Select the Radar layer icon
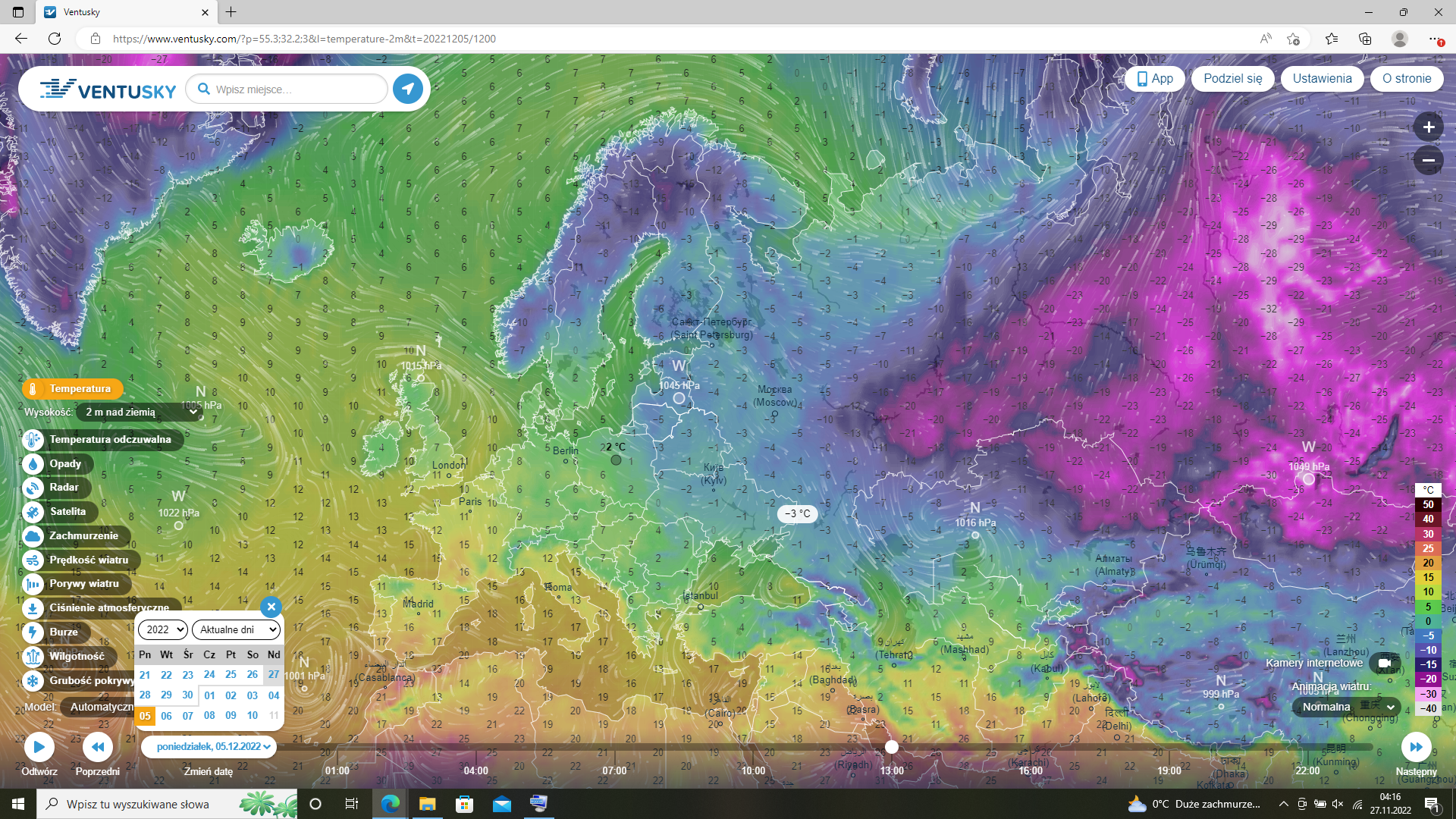This screenshot has height=819, width=1456. pyautogui.click(x=33, y=488)
